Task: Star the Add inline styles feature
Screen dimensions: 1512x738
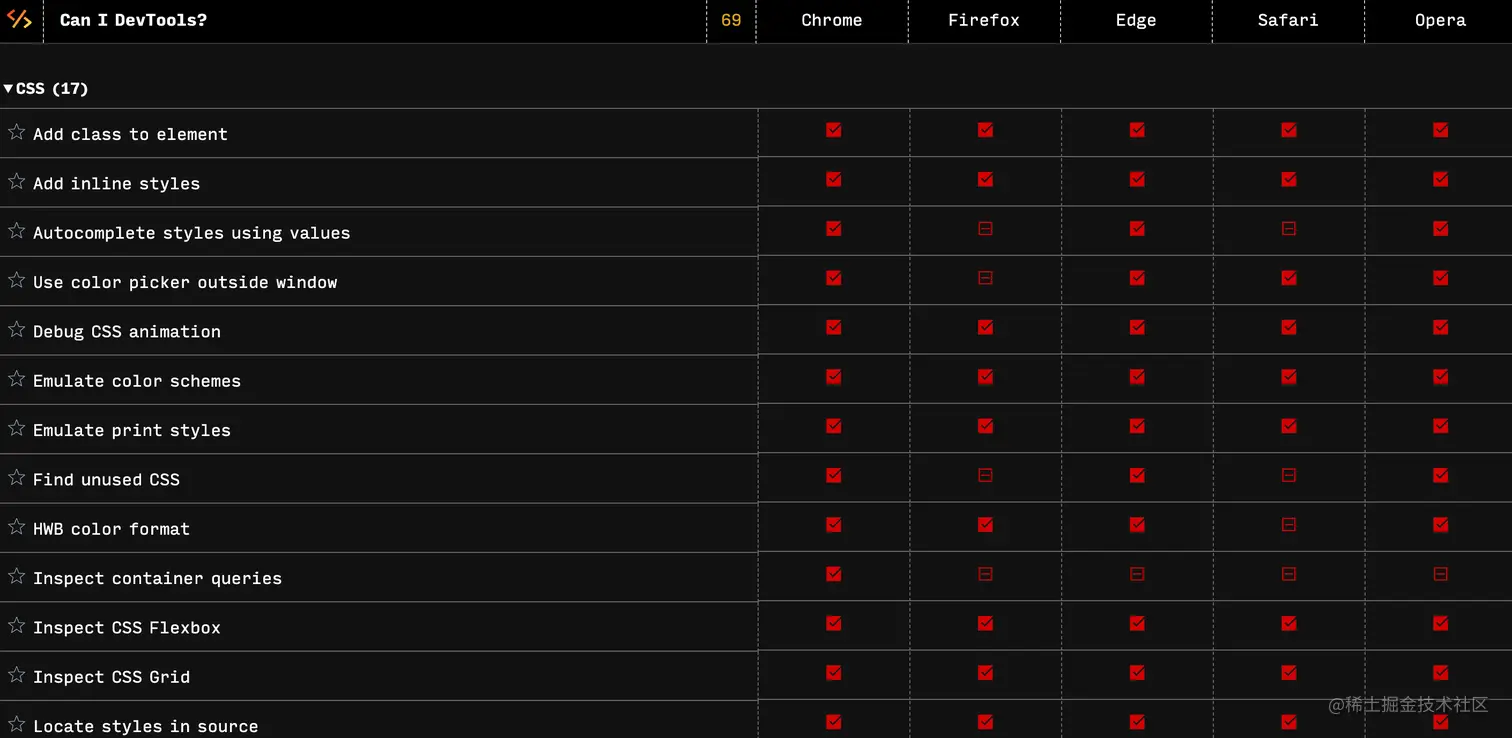Action: coord(16,181)
